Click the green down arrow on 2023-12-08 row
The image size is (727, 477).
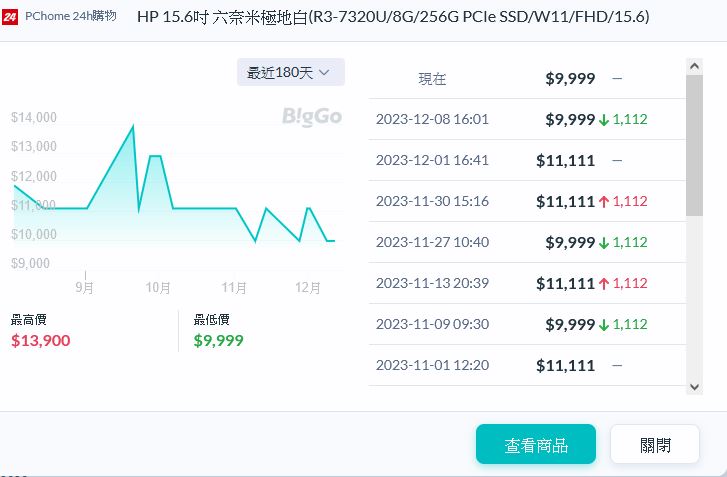[604, 120]
